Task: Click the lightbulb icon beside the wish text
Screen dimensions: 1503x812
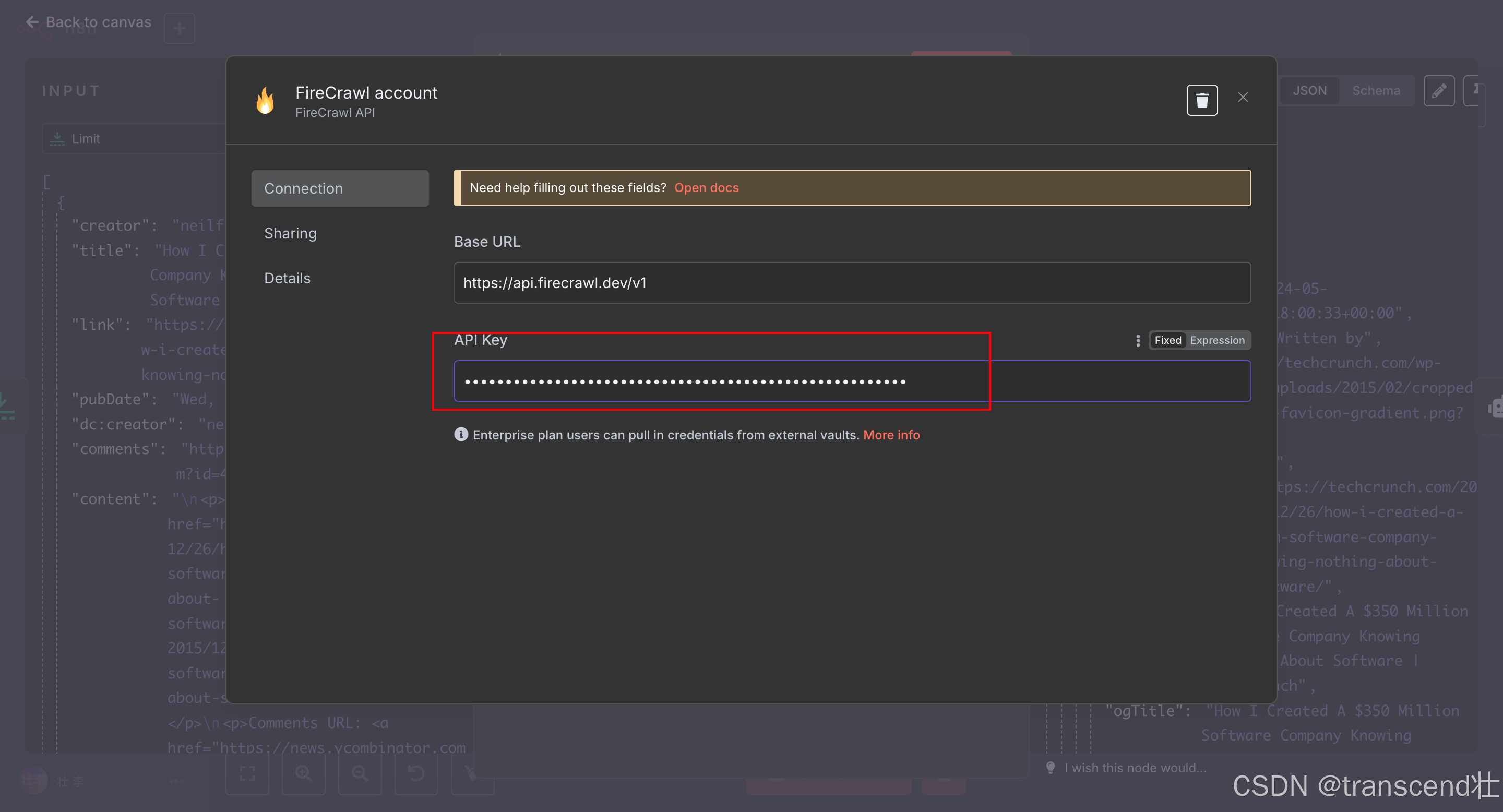Action: click(x=1050, y=768)
